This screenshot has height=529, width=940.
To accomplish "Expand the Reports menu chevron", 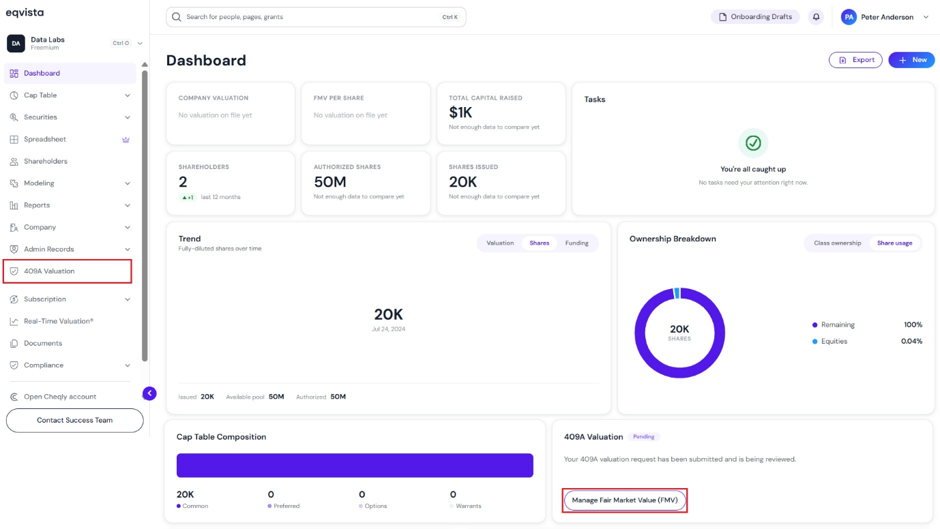I will tap(127, 205).
